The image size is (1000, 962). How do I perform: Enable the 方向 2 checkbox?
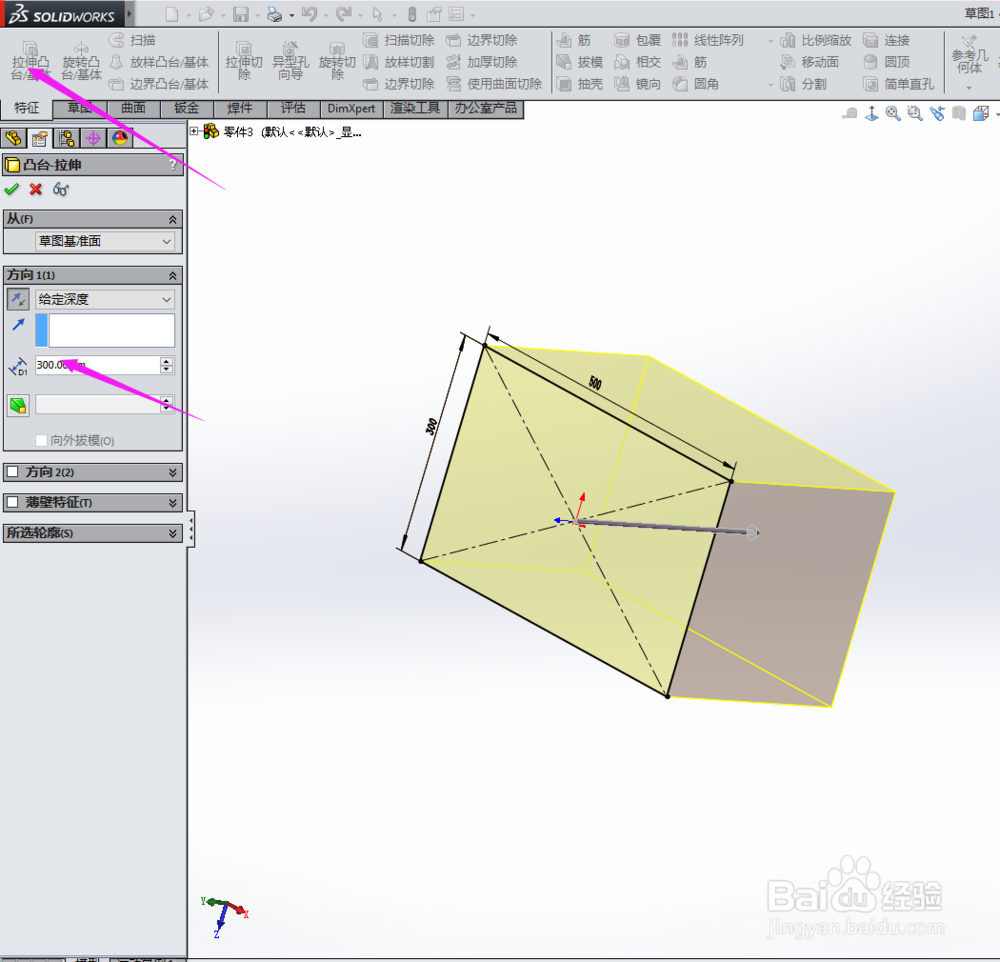12,472
